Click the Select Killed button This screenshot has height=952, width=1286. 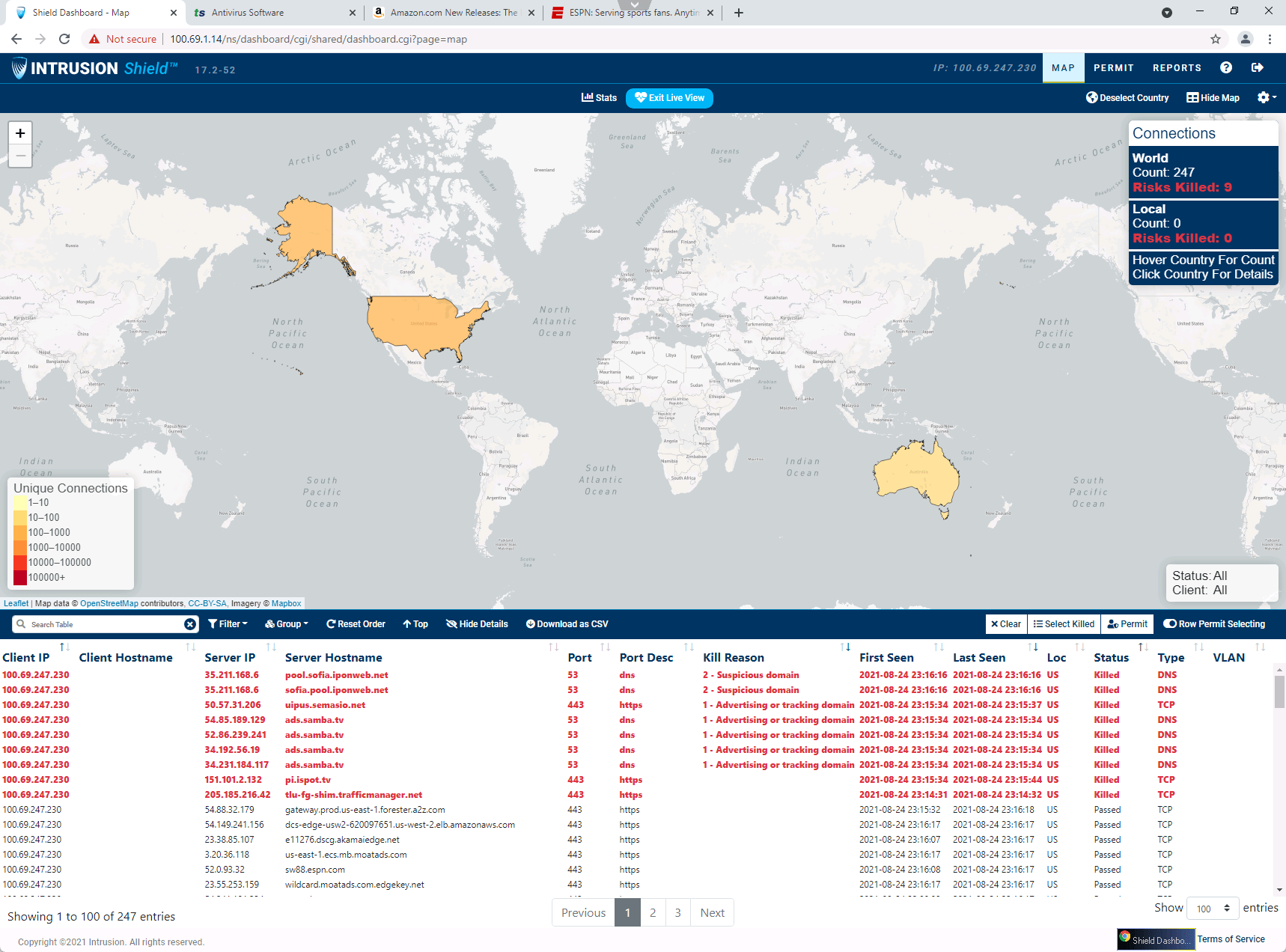click(1063, 624)
